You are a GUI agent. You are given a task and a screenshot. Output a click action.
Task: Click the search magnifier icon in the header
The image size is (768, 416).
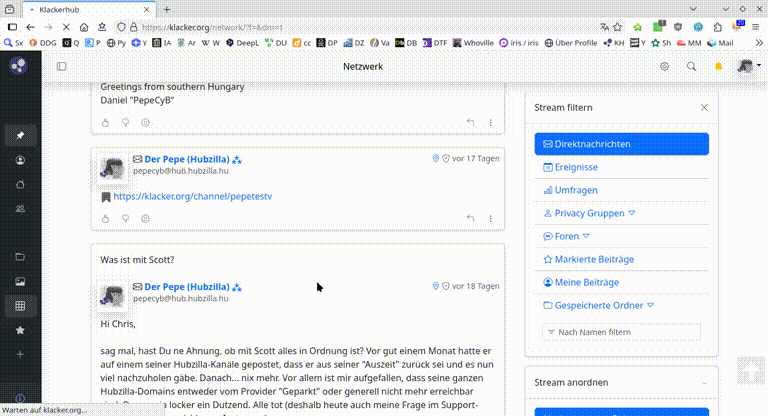tap(691, 67)
